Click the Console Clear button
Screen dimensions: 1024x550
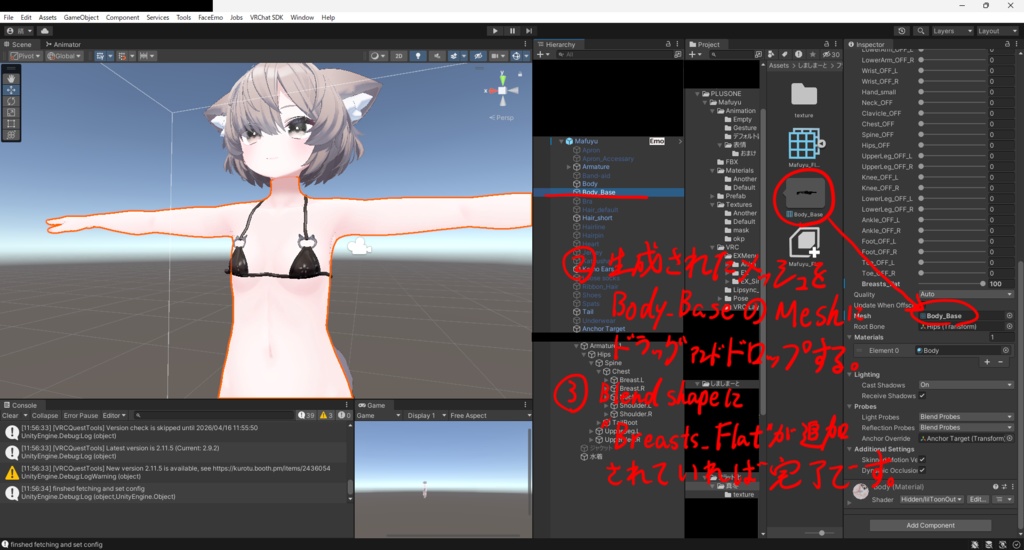10,415
